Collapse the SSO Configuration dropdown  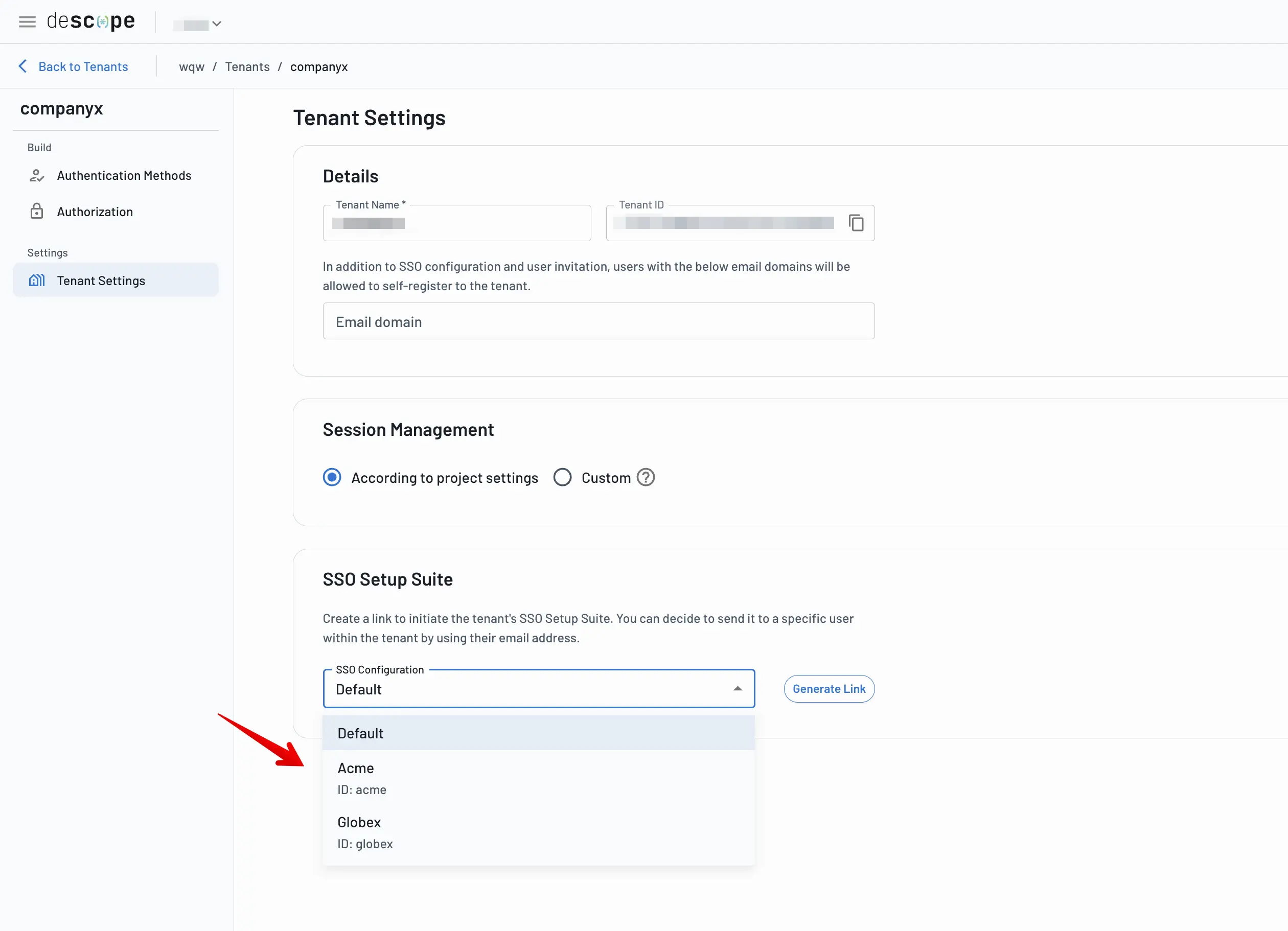point(737,689)
